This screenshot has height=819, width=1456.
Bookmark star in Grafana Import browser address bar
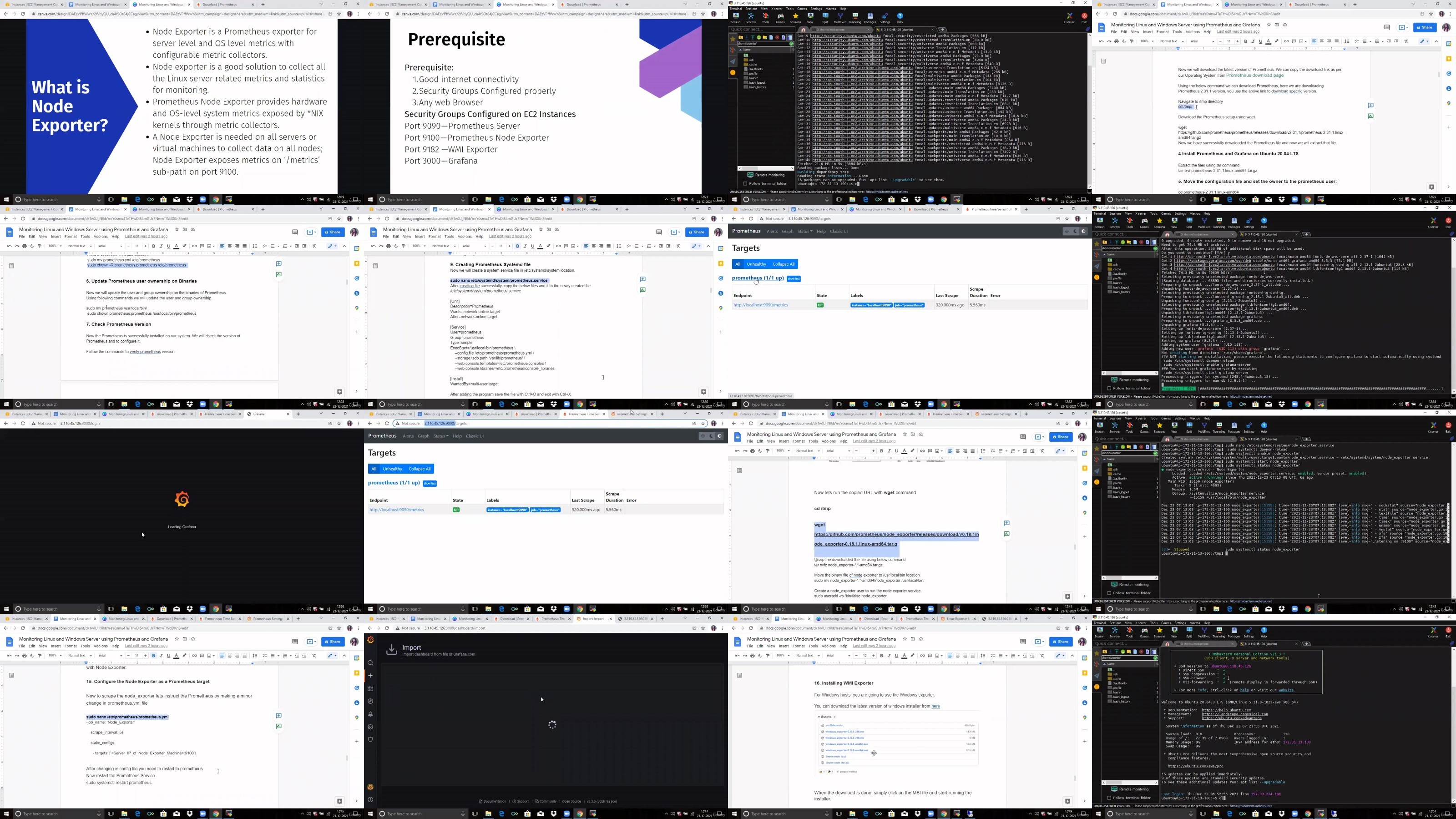[703, 628]
